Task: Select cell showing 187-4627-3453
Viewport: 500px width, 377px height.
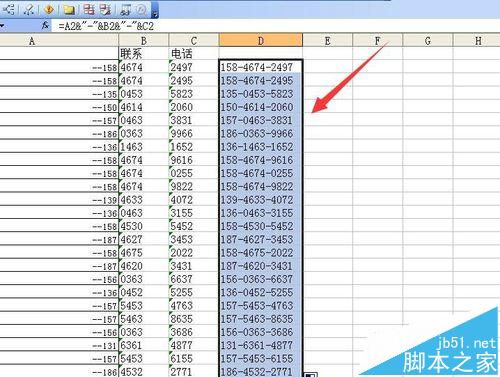Action: click(261, 239)
